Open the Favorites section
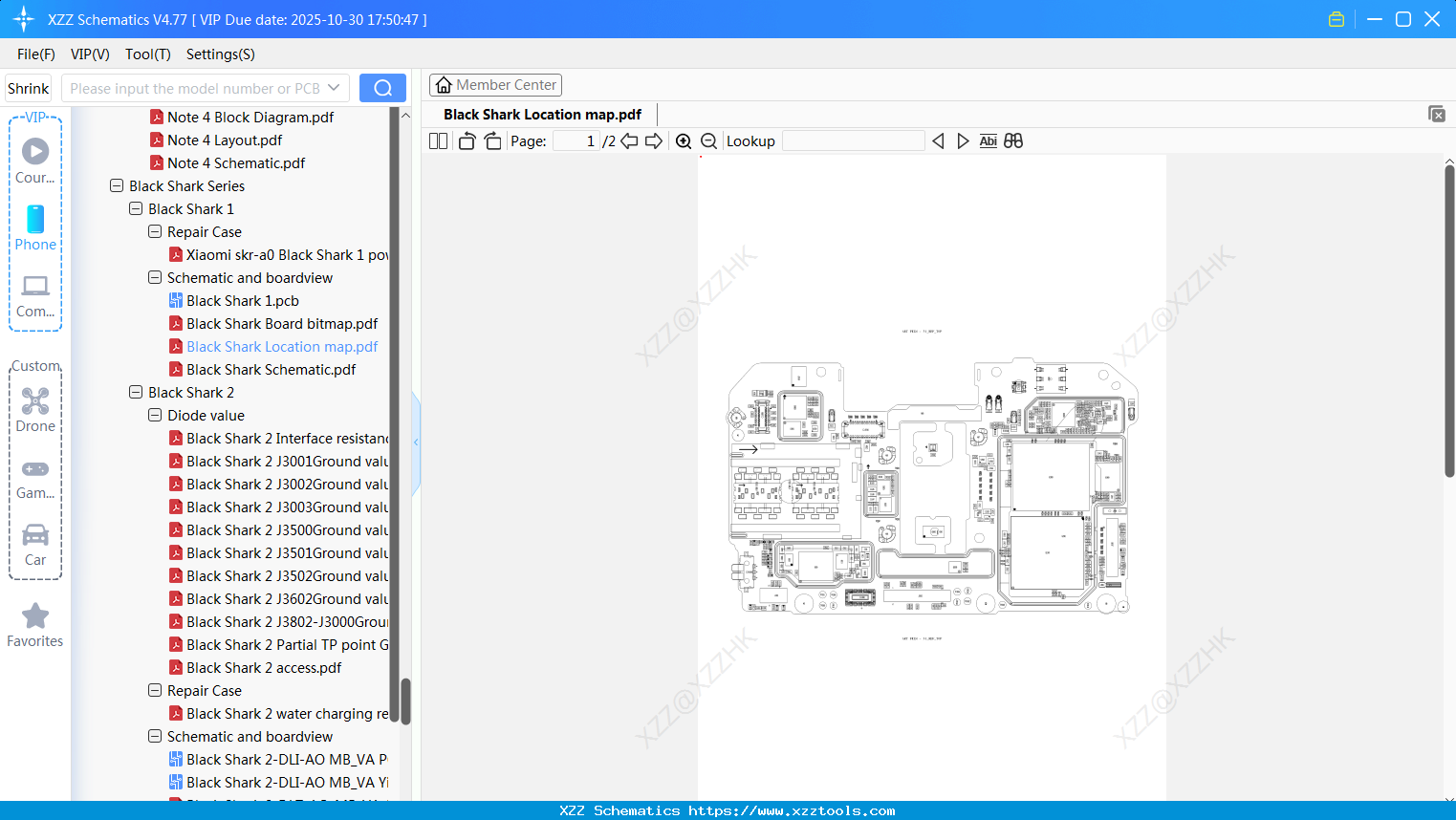The height and width of the screenshot is (820, 1456). click(35, 626)
